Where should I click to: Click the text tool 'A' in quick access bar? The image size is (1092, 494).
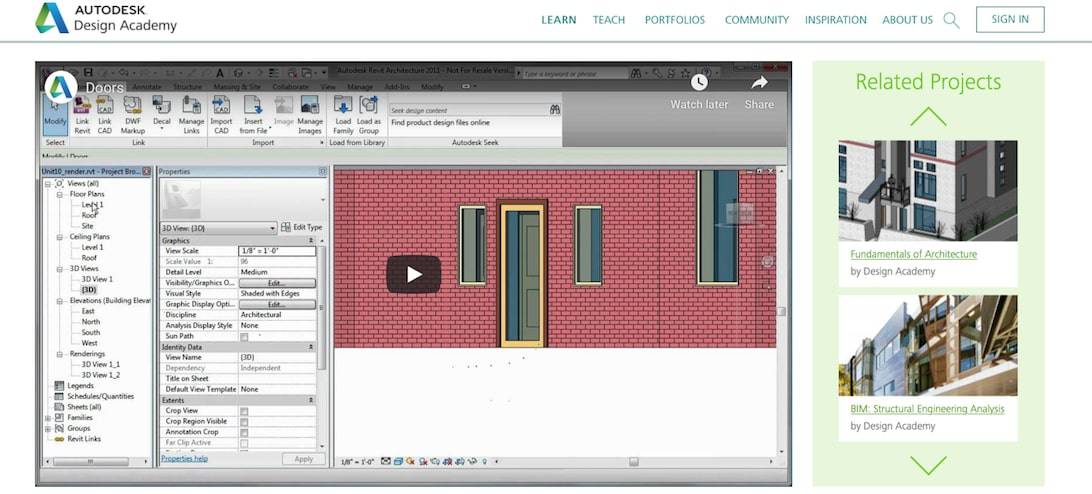tap(220, 72)
